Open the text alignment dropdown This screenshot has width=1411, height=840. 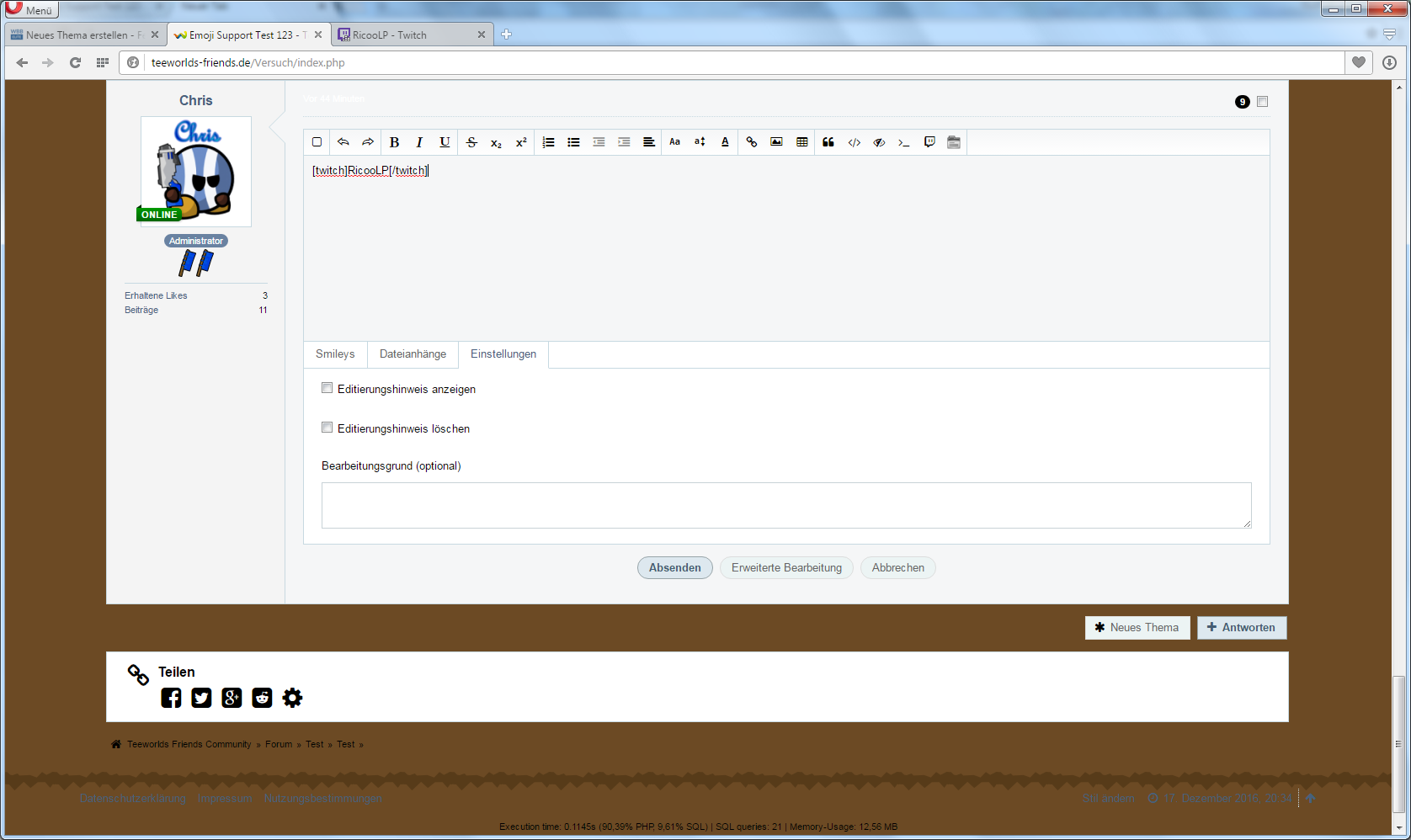click(x=649, y=142)
